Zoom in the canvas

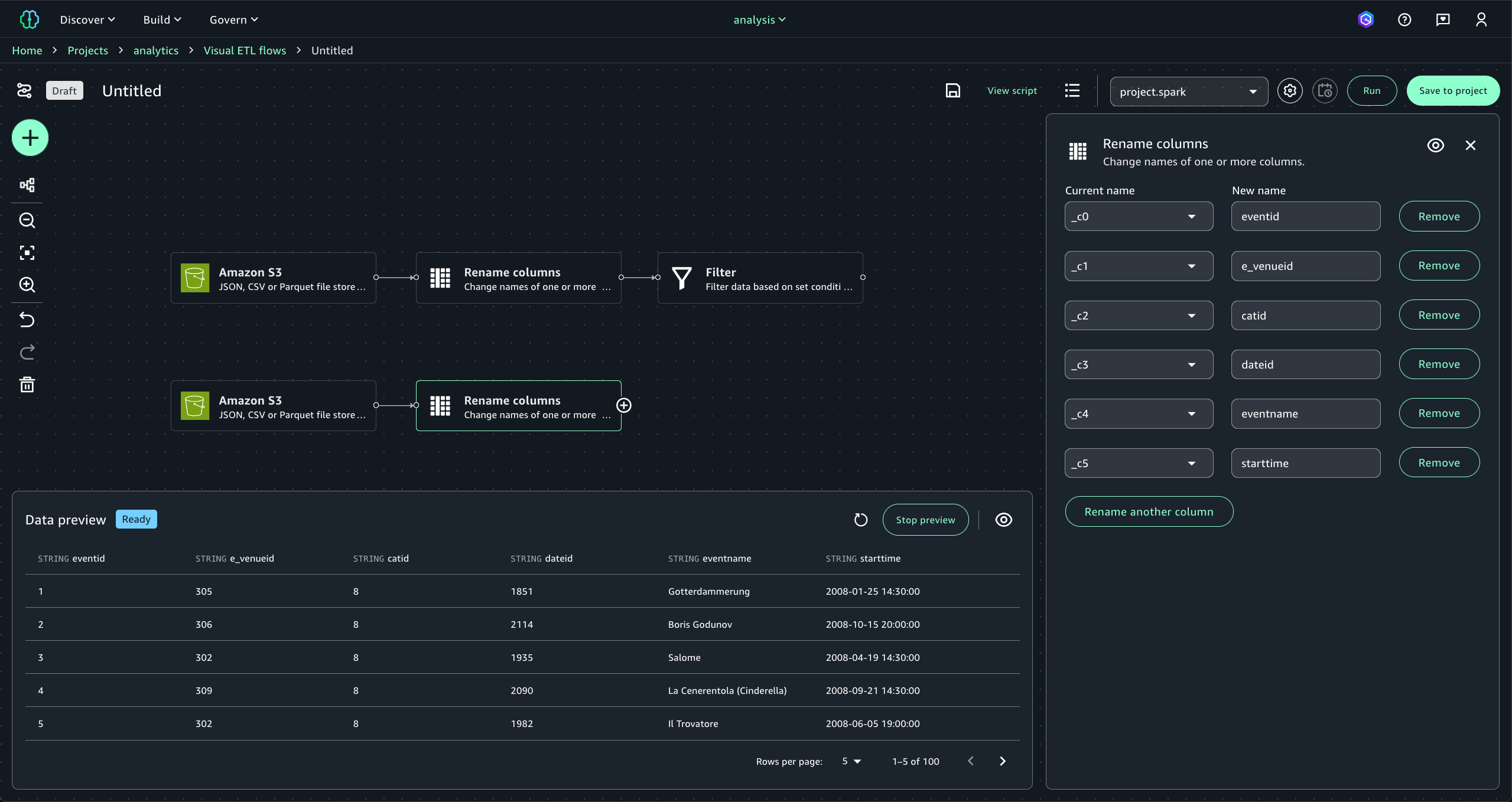point(27,285)
